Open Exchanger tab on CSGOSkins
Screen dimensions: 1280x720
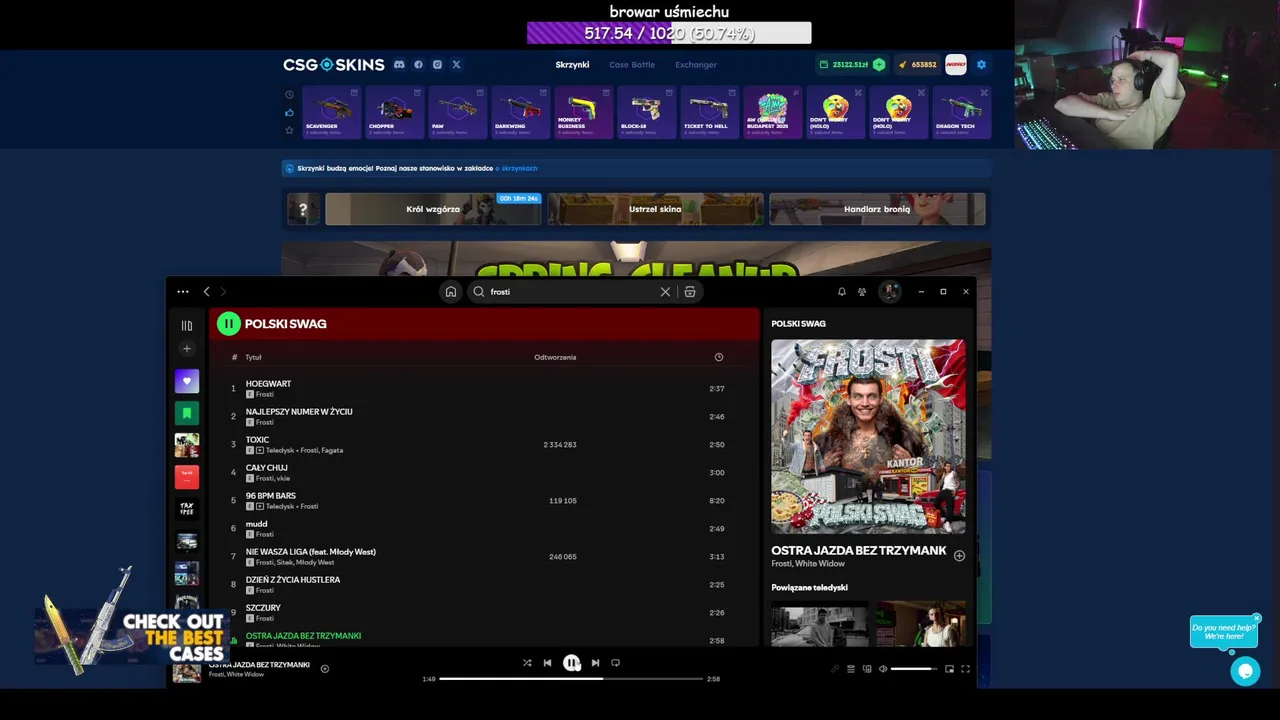696,65
